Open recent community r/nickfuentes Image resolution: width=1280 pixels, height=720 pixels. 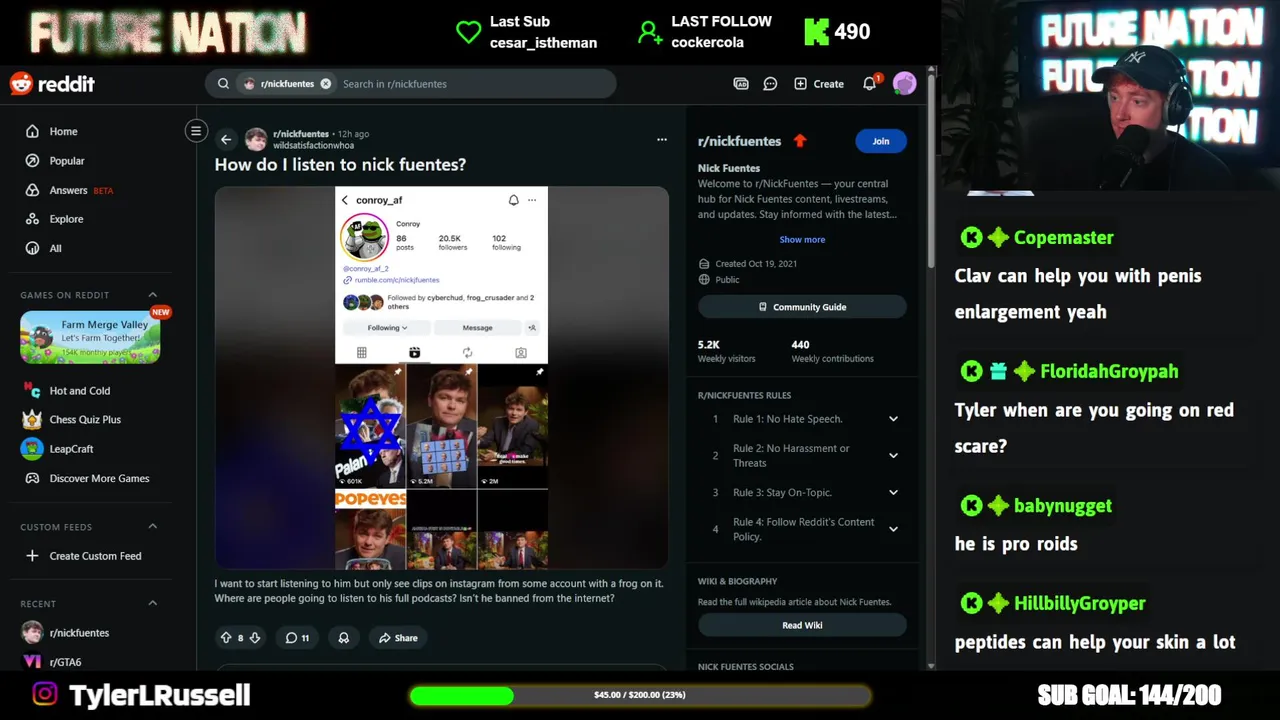79,633
